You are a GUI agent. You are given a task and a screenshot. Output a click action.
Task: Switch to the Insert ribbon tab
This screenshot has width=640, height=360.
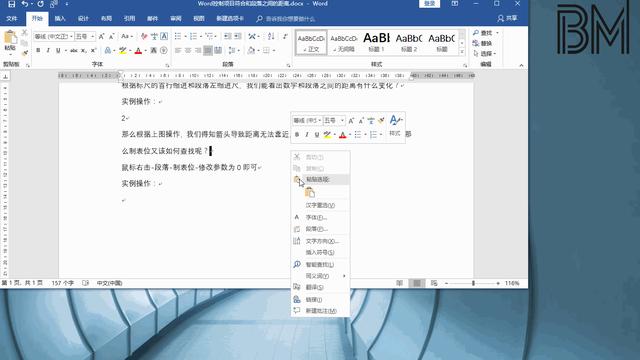(60, 18)
